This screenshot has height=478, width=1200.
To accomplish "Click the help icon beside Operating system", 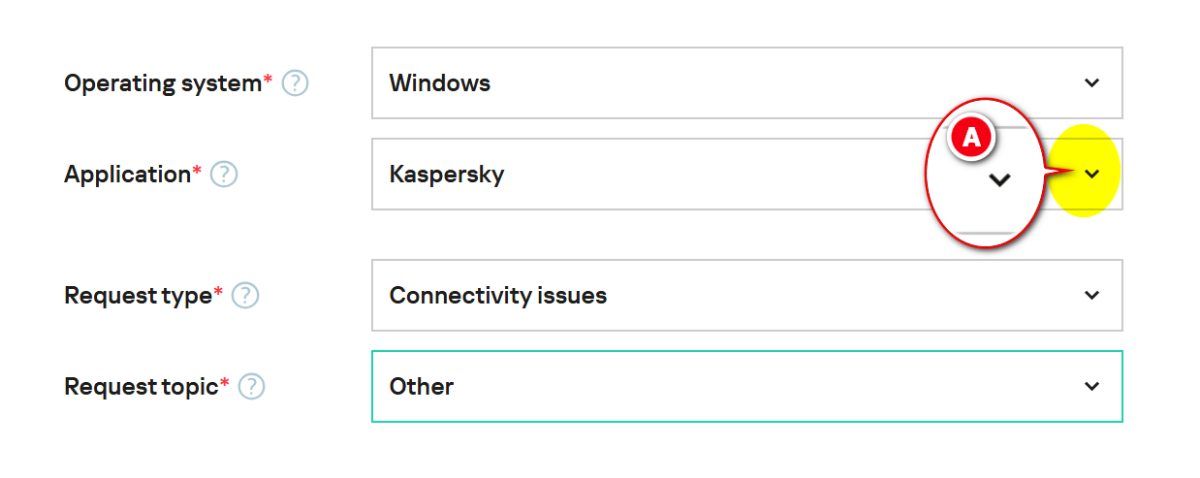I will [x=295, y=83].
